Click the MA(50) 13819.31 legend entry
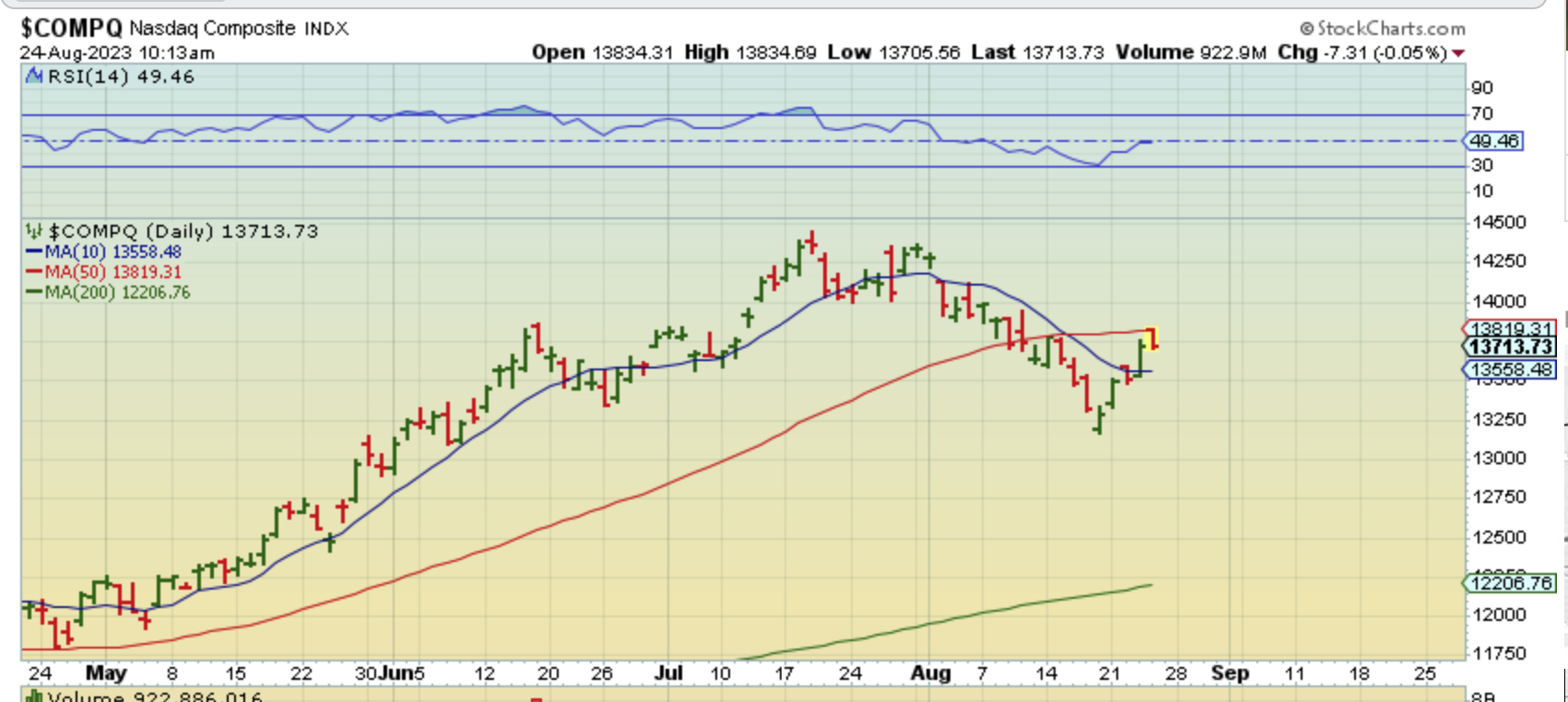This screenshot has height=702, width=1568. [103, 272]
